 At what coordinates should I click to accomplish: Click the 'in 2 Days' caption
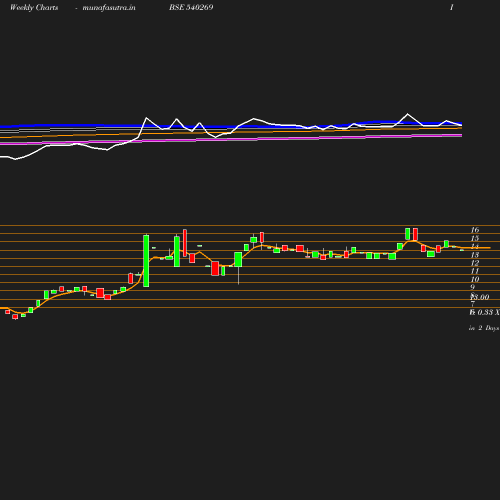(484, 328)
